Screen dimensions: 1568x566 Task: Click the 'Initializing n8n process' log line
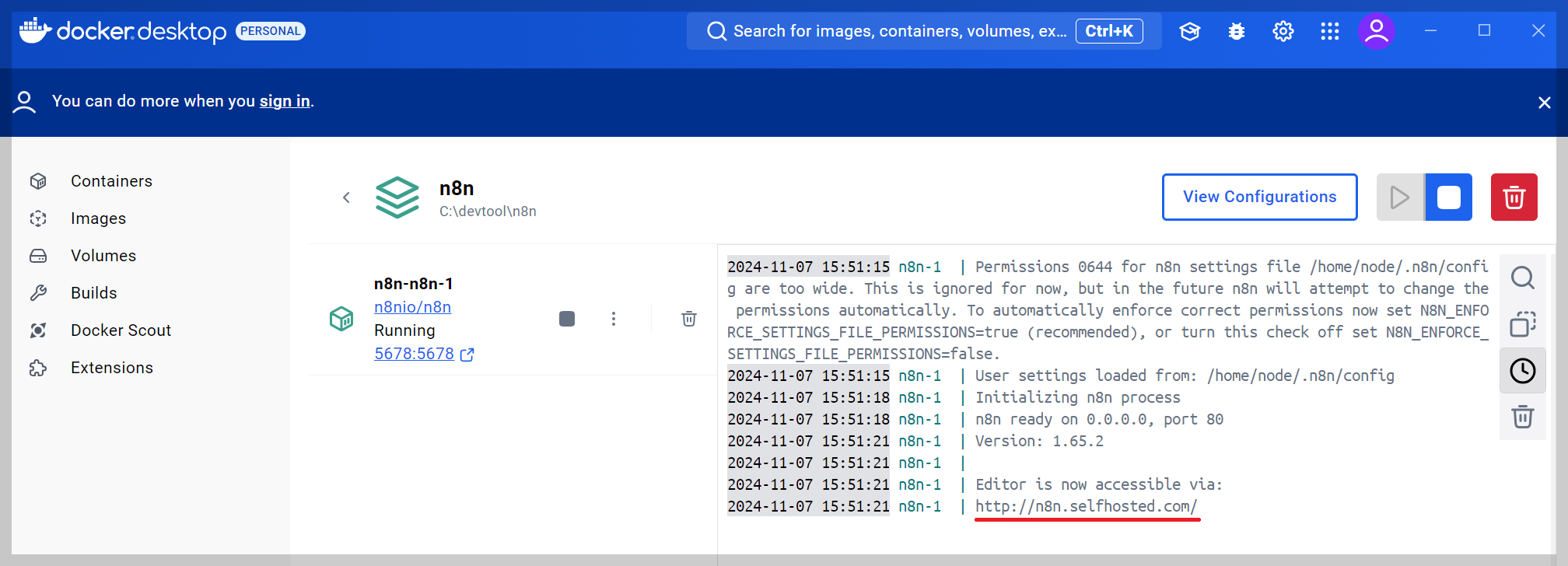[1078, 397]
